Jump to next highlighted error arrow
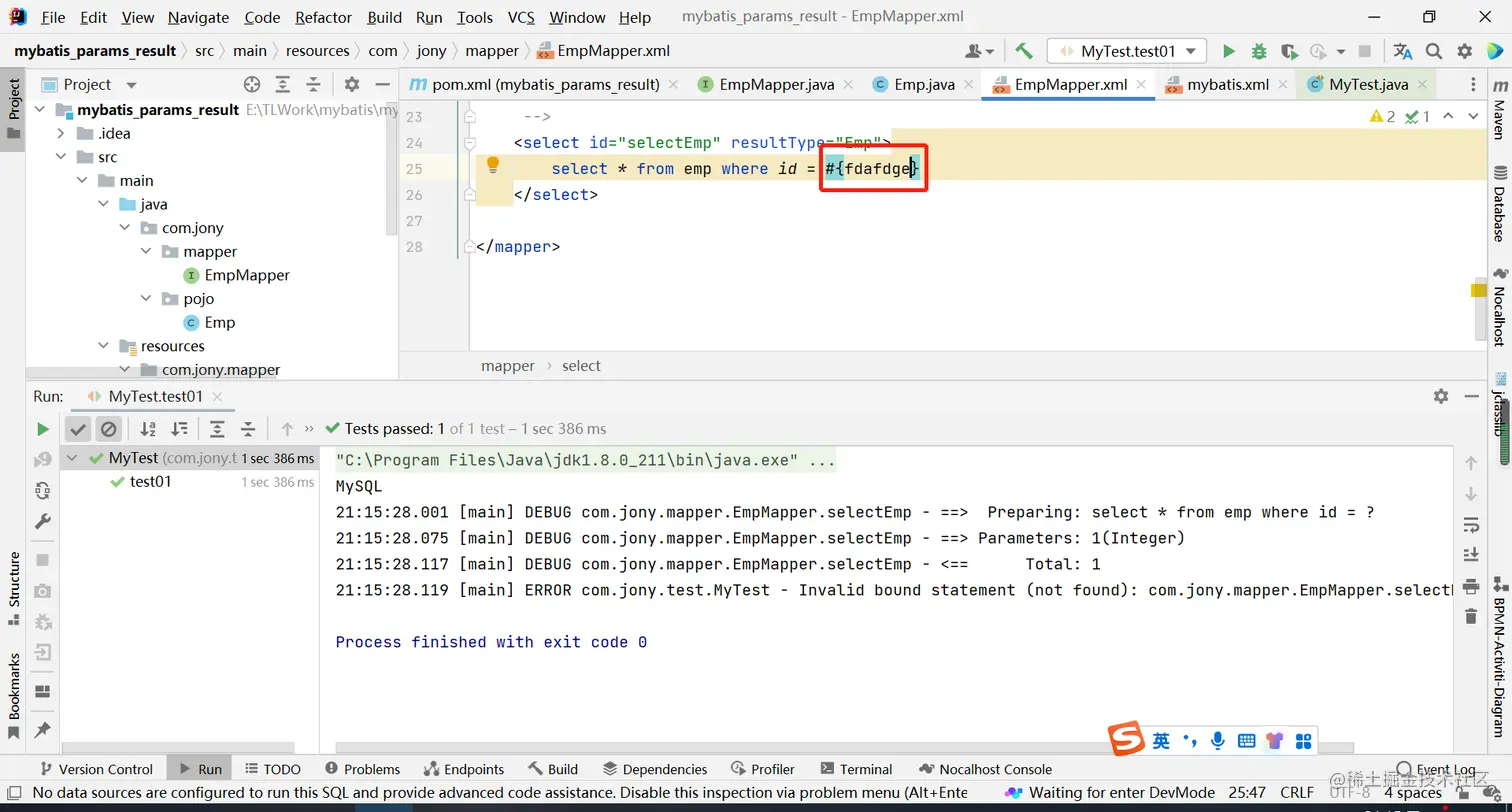 1471,117
